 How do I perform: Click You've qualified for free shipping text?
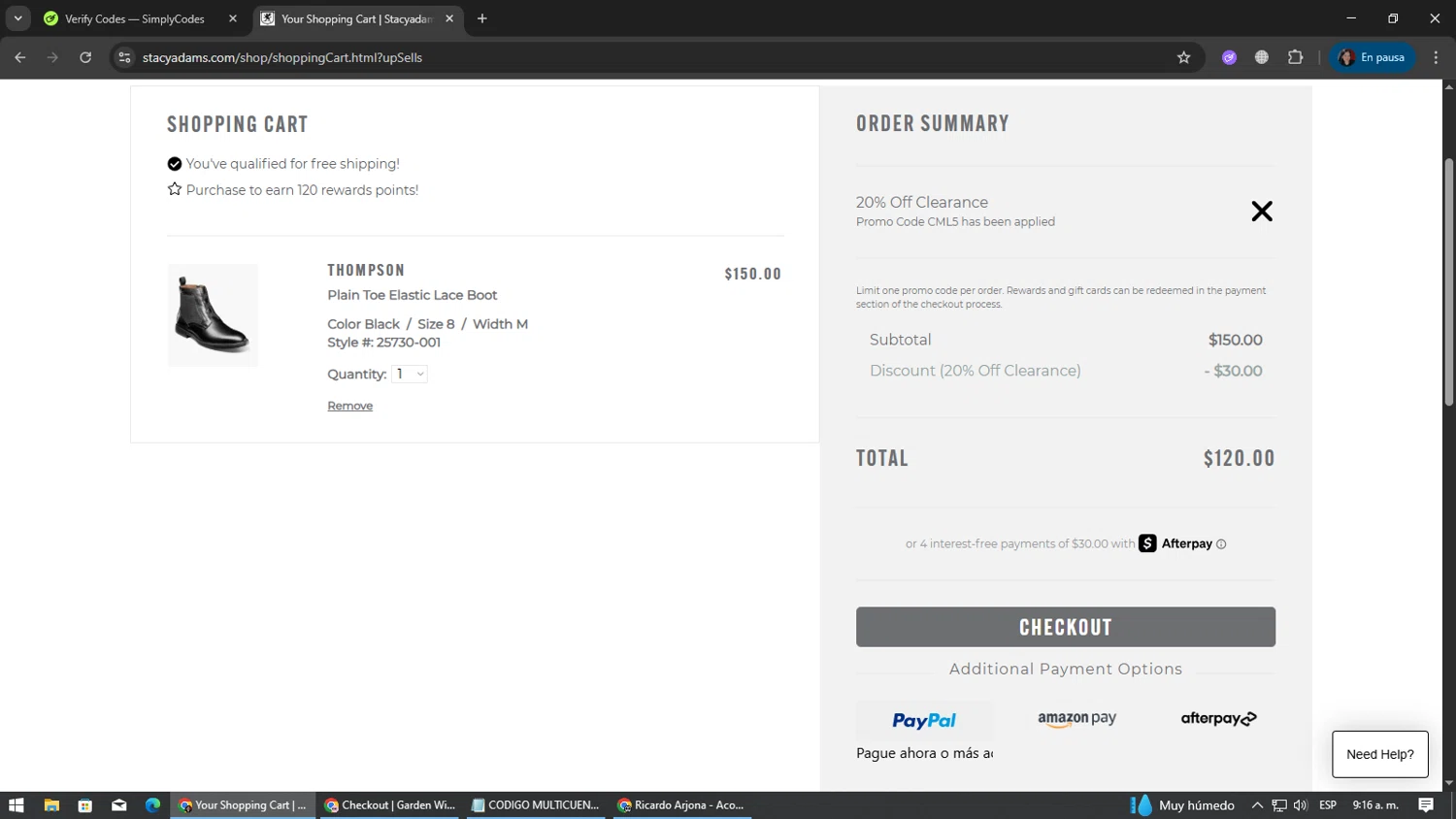(292, 164)
